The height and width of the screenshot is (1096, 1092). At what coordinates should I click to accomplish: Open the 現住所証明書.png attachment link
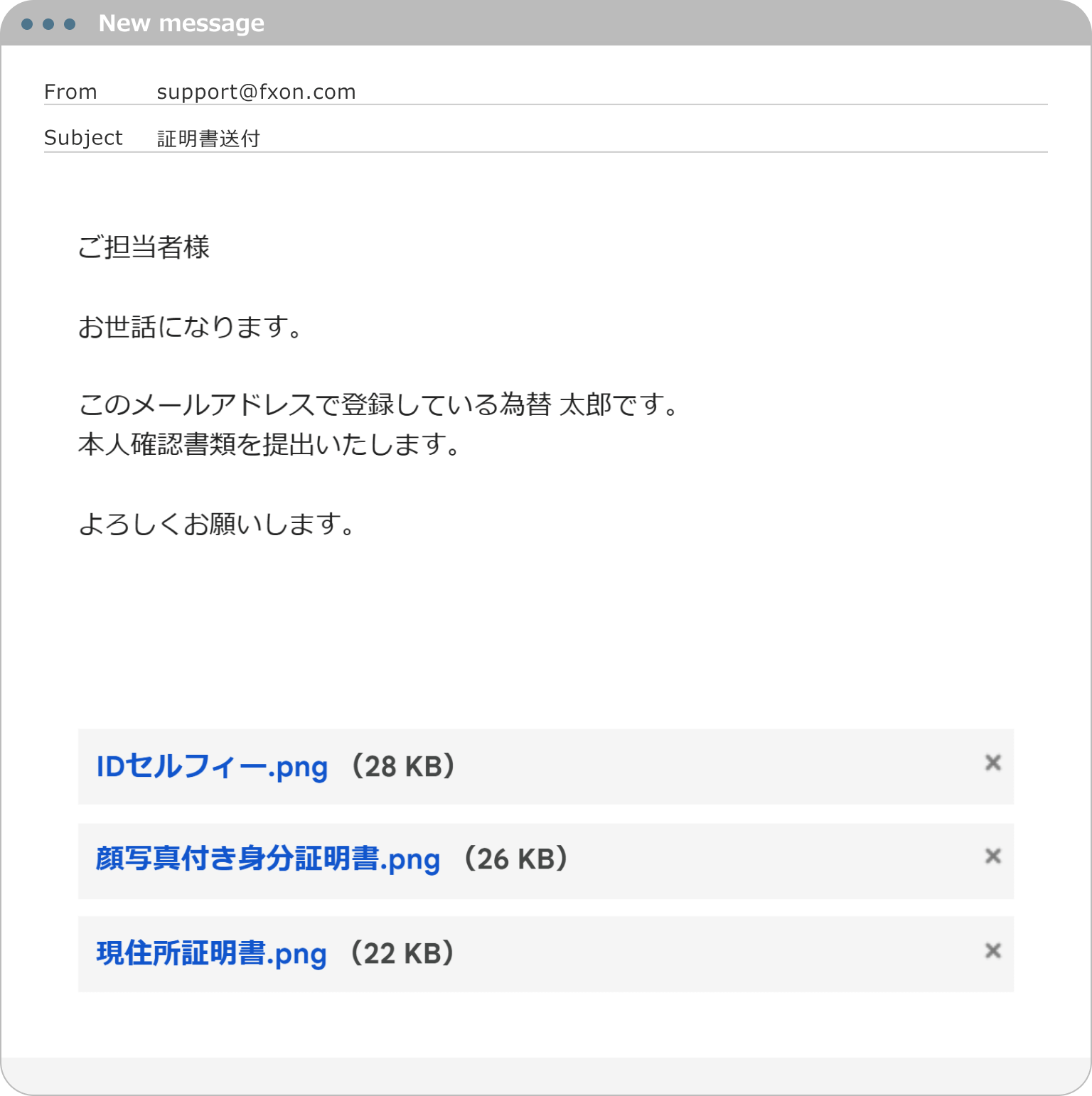coord(211,954)
